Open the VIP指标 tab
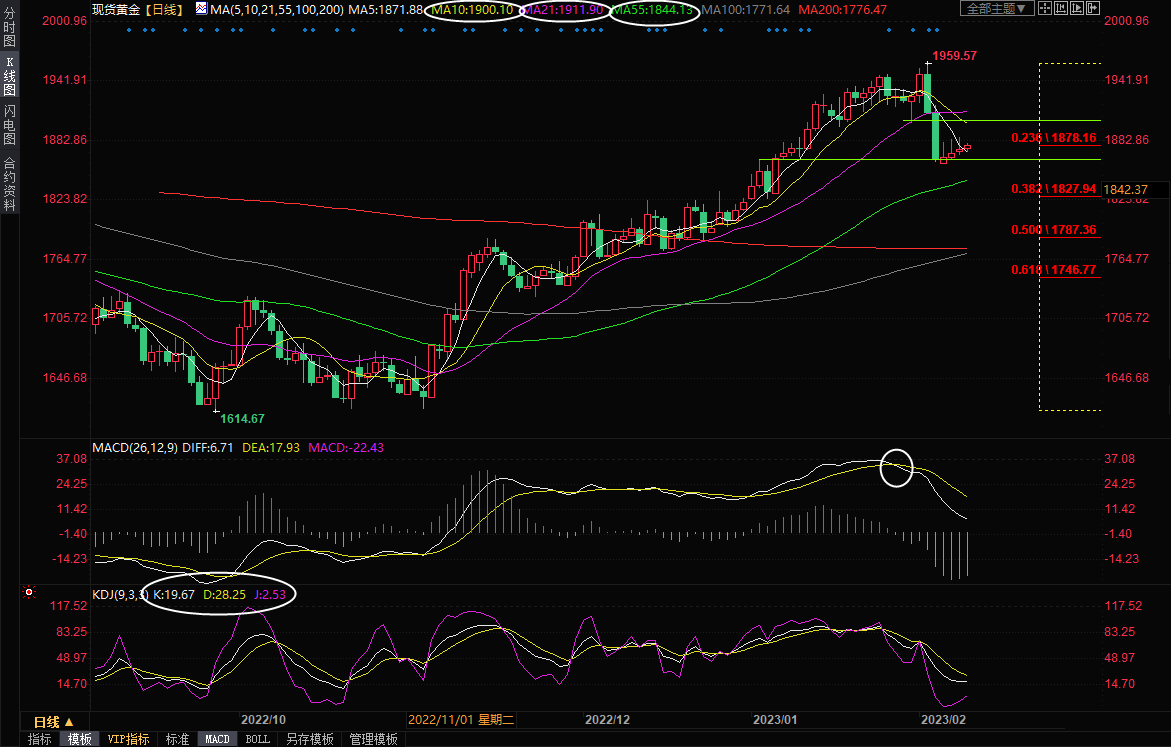The image size is (1171, 747). 129,739
